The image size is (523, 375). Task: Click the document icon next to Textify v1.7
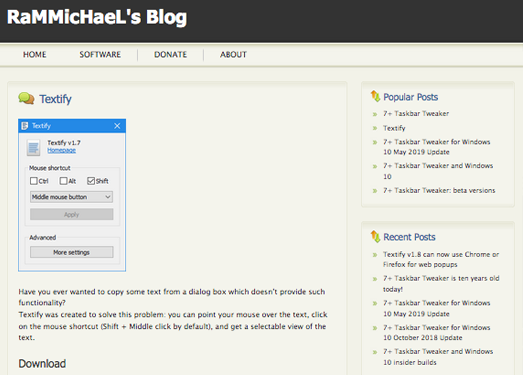tap(33, 148)
